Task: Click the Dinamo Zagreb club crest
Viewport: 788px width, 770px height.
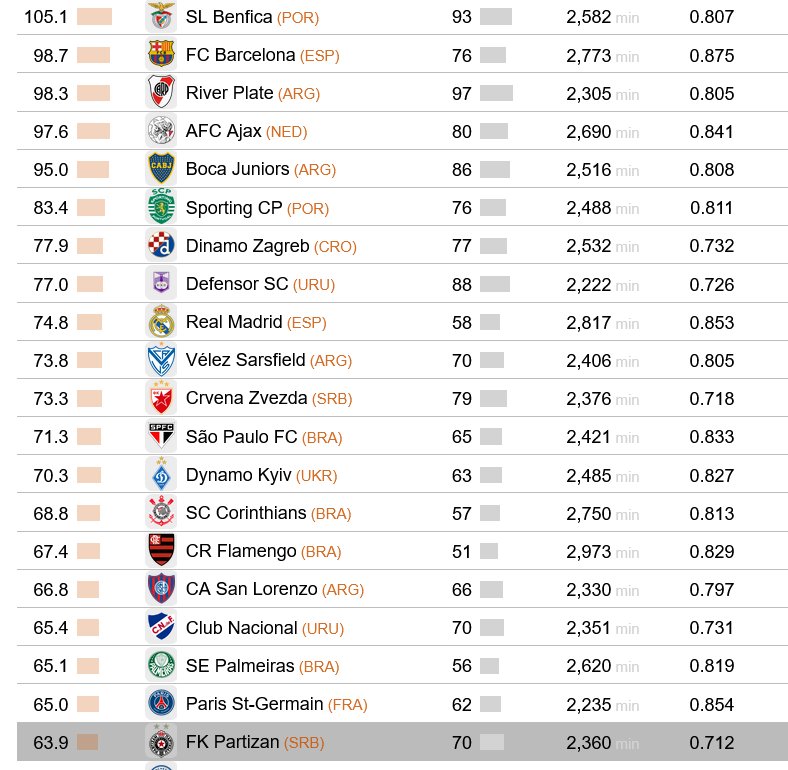Action: click(160, 245)
